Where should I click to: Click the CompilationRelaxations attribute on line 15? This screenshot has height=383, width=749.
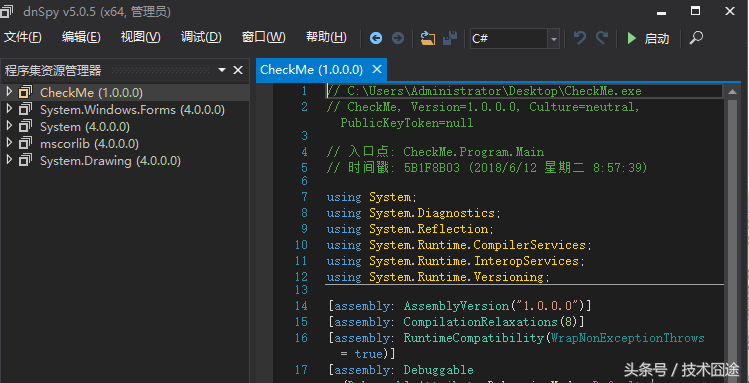[480, 322]
